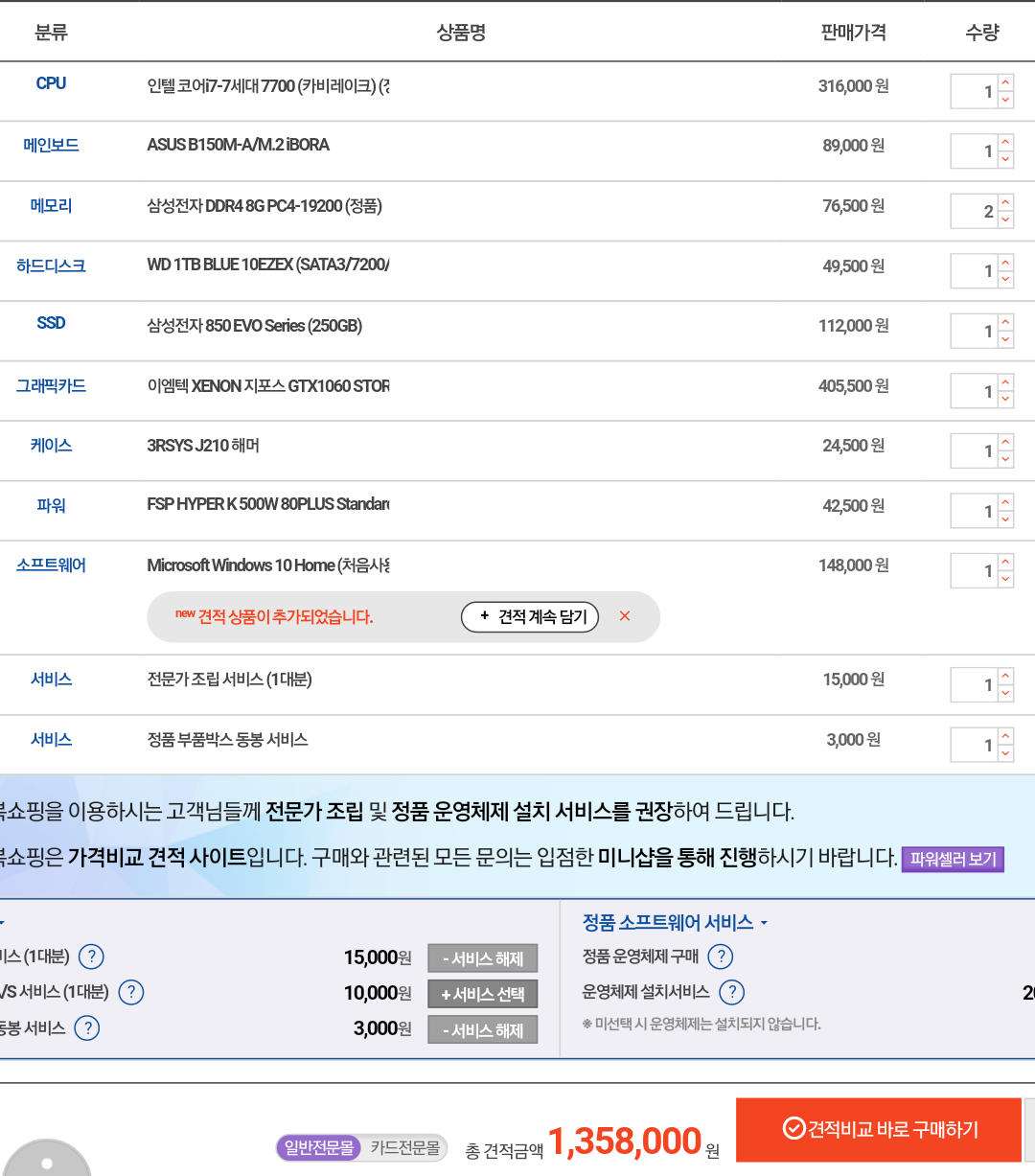Decrease 소프트웨어 quantity with down arrow
This screenshot has width=1035, height=1176.
(x=1005, y=579)
